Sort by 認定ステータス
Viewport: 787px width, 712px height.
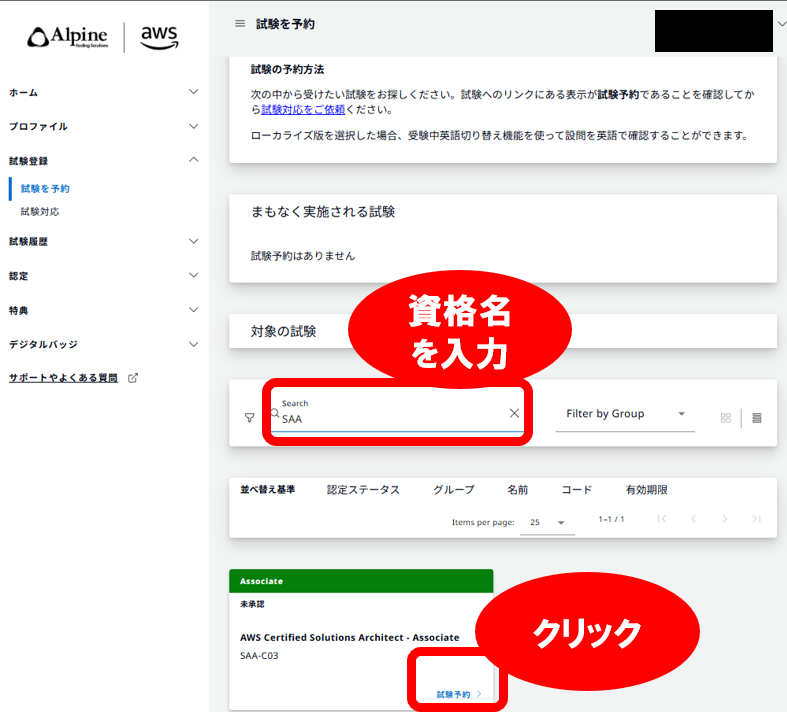[x=363, y=490]
